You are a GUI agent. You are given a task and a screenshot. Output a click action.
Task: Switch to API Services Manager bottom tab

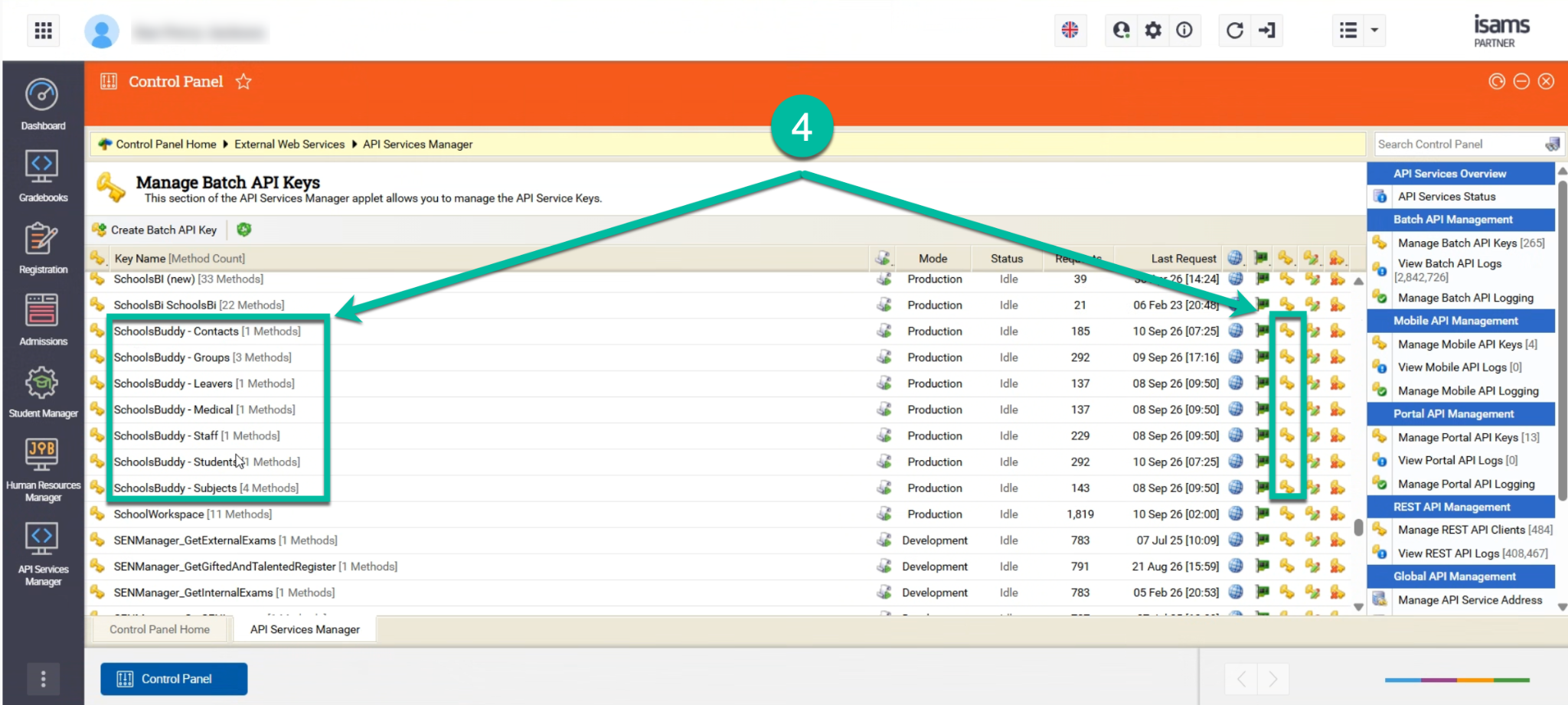click(x=305, y=629)
